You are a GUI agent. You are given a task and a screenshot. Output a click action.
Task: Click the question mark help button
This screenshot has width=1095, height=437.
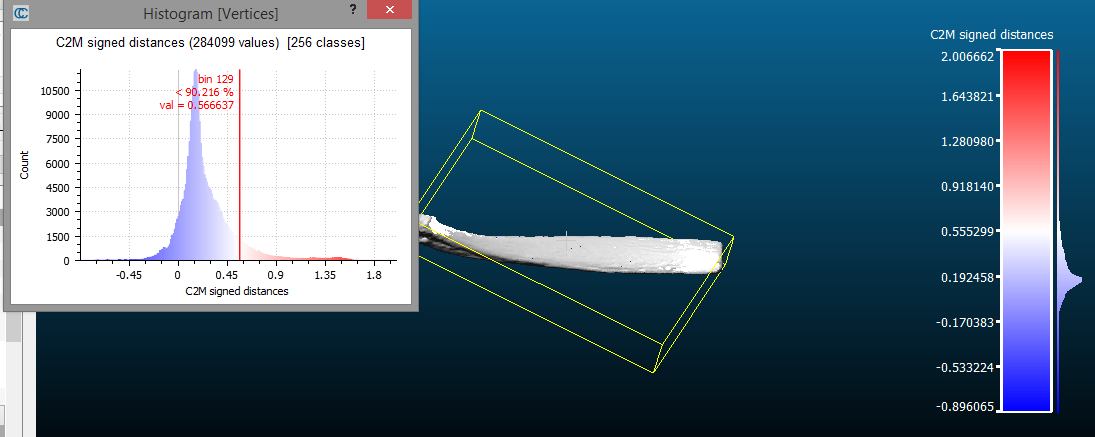tap(352, 10)
